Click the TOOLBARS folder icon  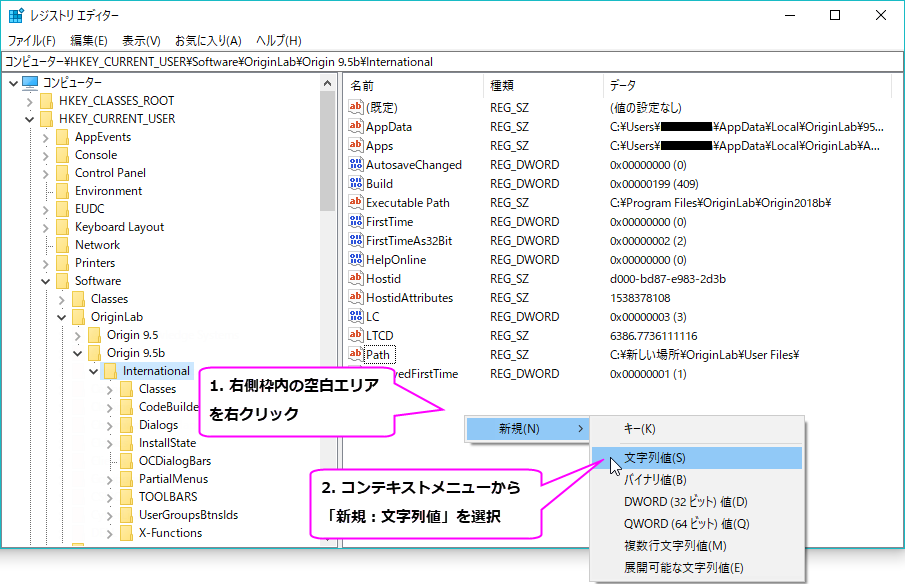pyautogui.click(x=126, y=497)
